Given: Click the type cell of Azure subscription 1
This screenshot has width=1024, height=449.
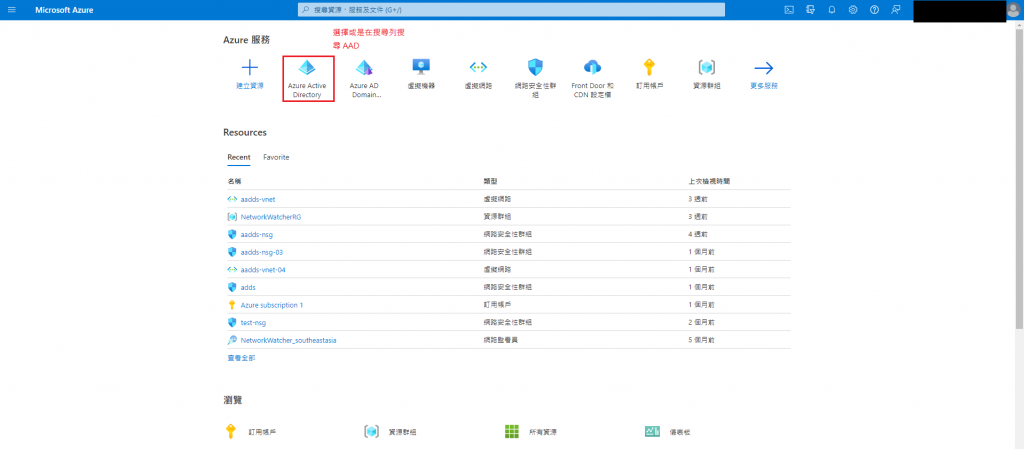Looking at the screenshot, I should (x=497, y=305).
